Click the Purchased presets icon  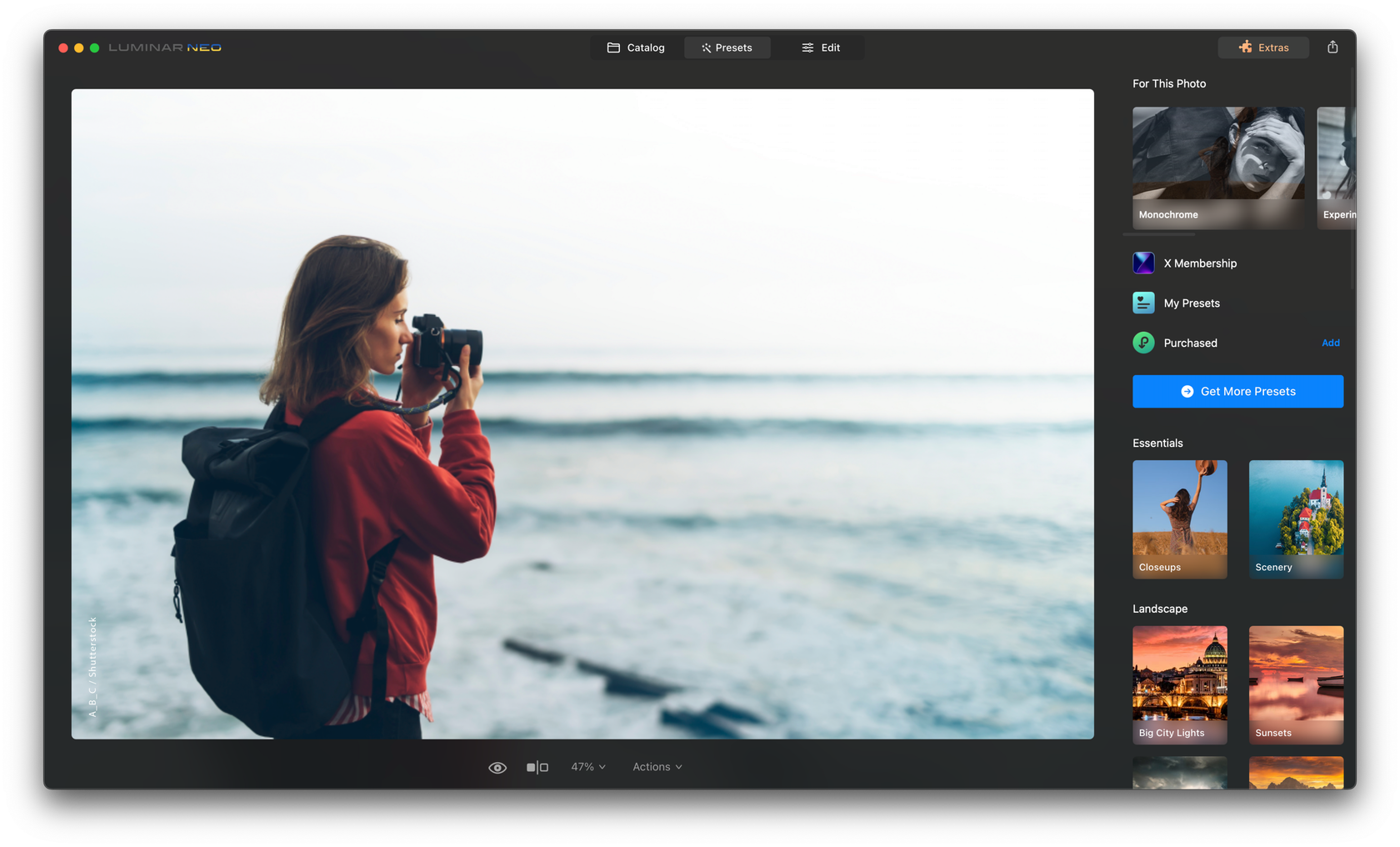(x=1142, y=343)
